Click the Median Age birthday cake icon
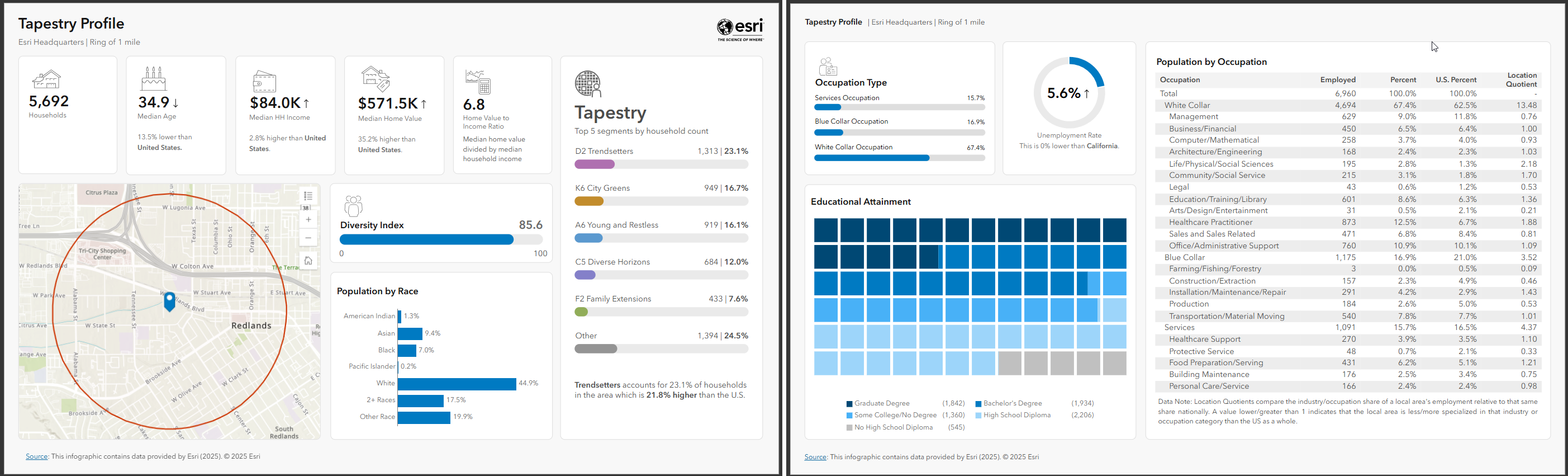Viewport: 1568px width, 476px height. 153,79
